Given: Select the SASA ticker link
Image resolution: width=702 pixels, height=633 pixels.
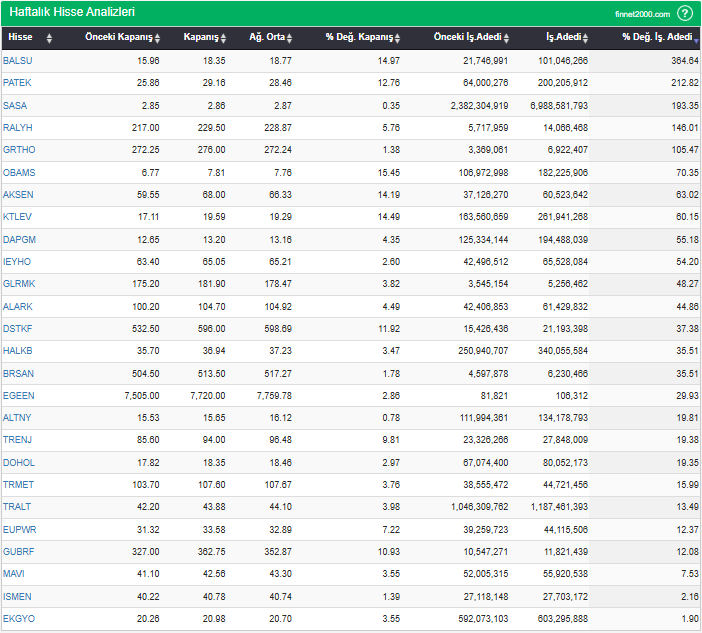Looking at the screenshot, I should point(15,105).
